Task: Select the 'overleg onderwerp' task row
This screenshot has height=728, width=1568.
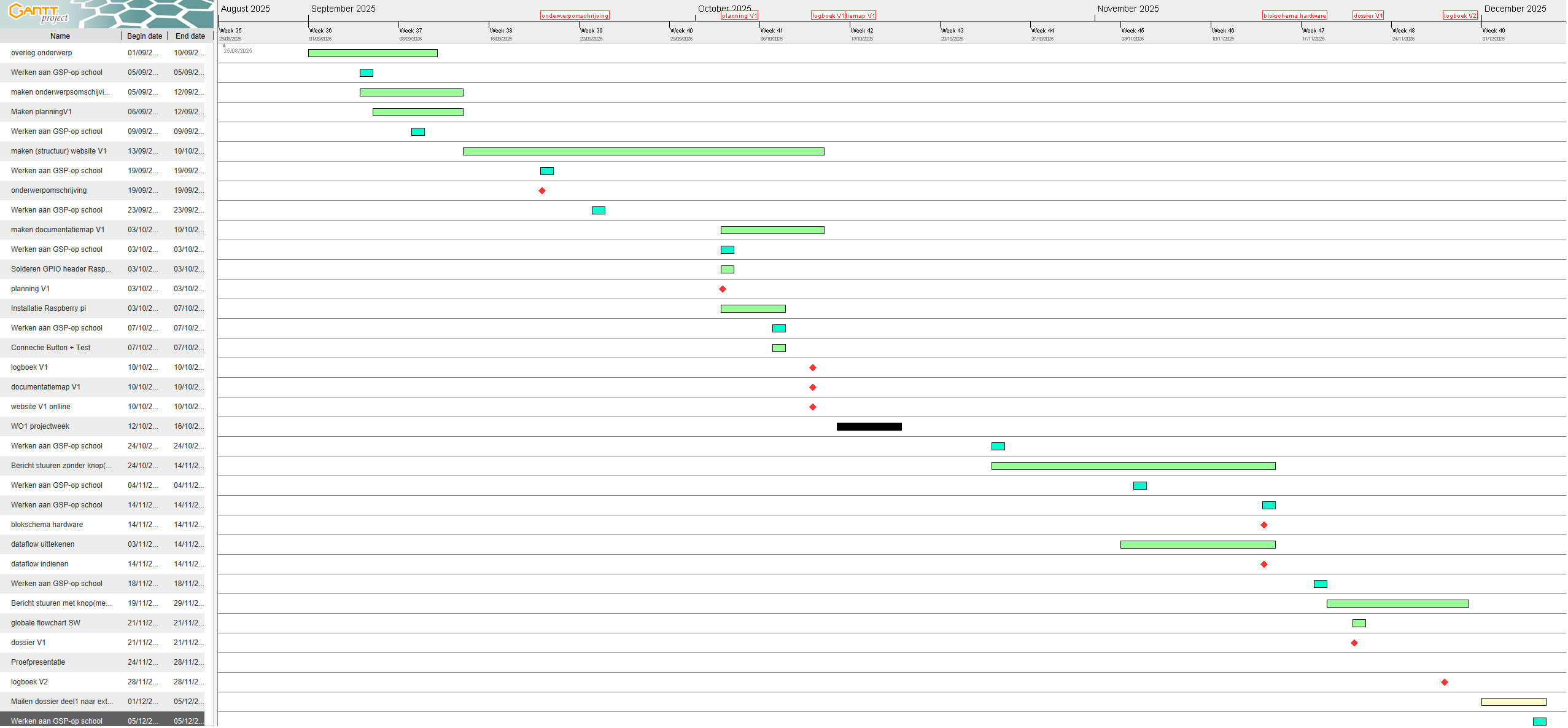Action: (x=42, y=53)
